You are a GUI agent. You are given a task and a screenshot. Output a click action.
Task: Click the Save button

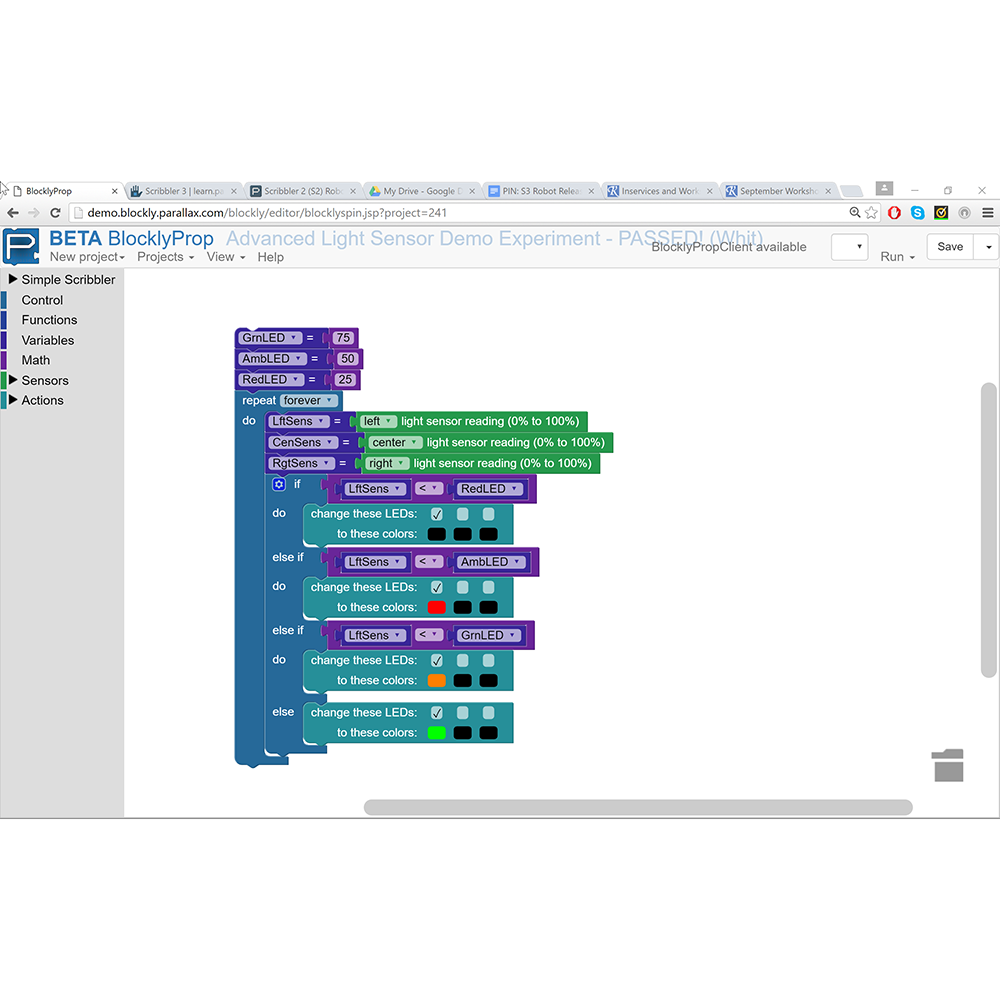(950, 247)
